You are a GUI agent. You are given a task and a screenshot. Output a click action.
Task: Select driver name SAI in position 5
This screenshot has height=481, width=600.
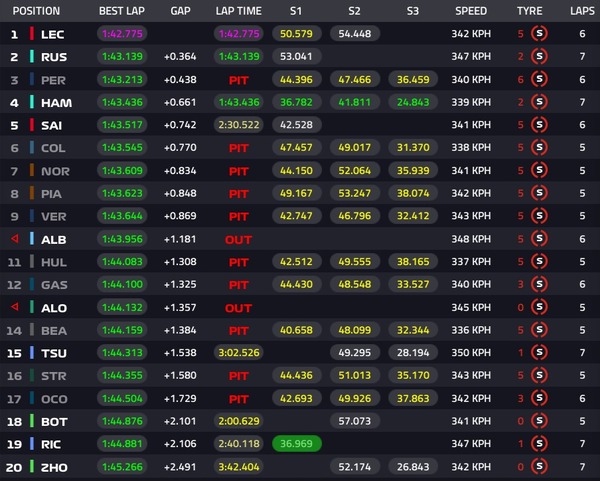pyautogui.click(x=53, y=125)
